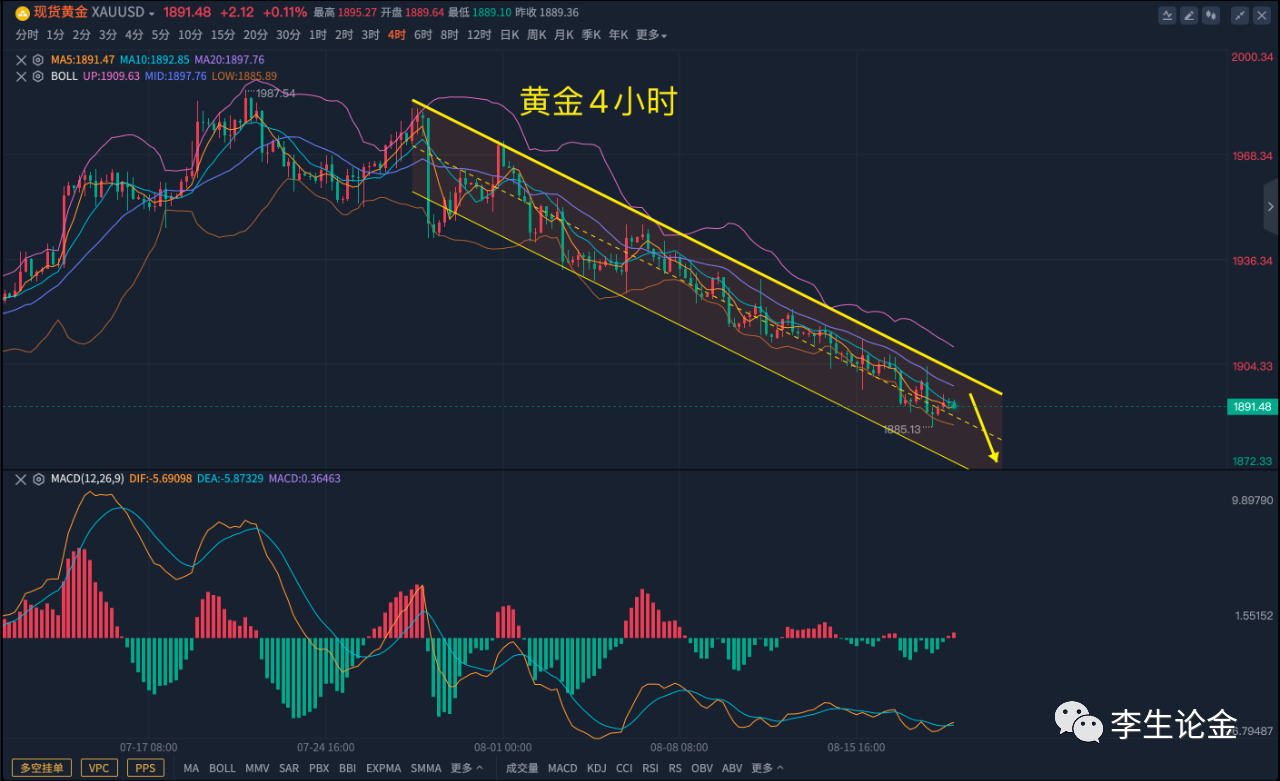Toggle the PPS overlay button

[x=145, y=768]
